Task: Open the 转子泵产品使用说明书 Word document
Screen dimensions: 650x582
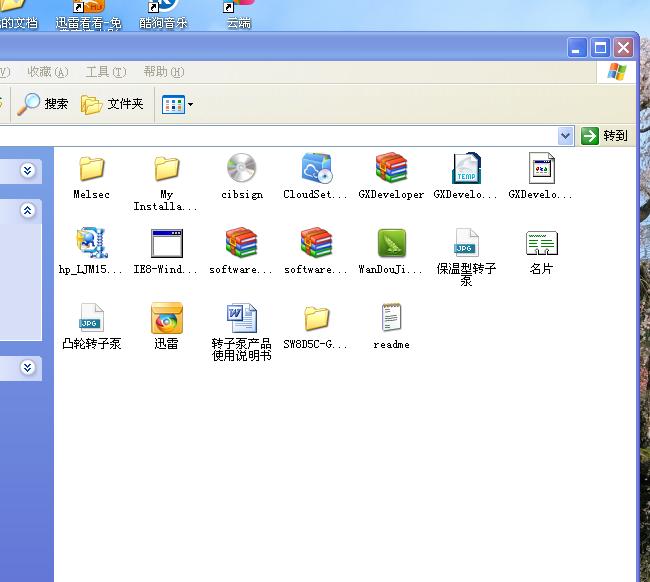Action: (x=241, y=319)
